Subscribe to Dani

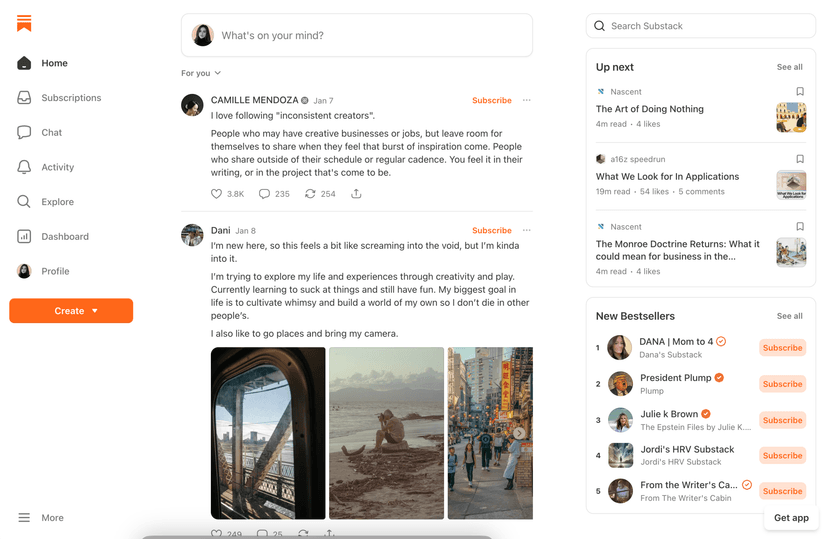[x=492, y=230]
